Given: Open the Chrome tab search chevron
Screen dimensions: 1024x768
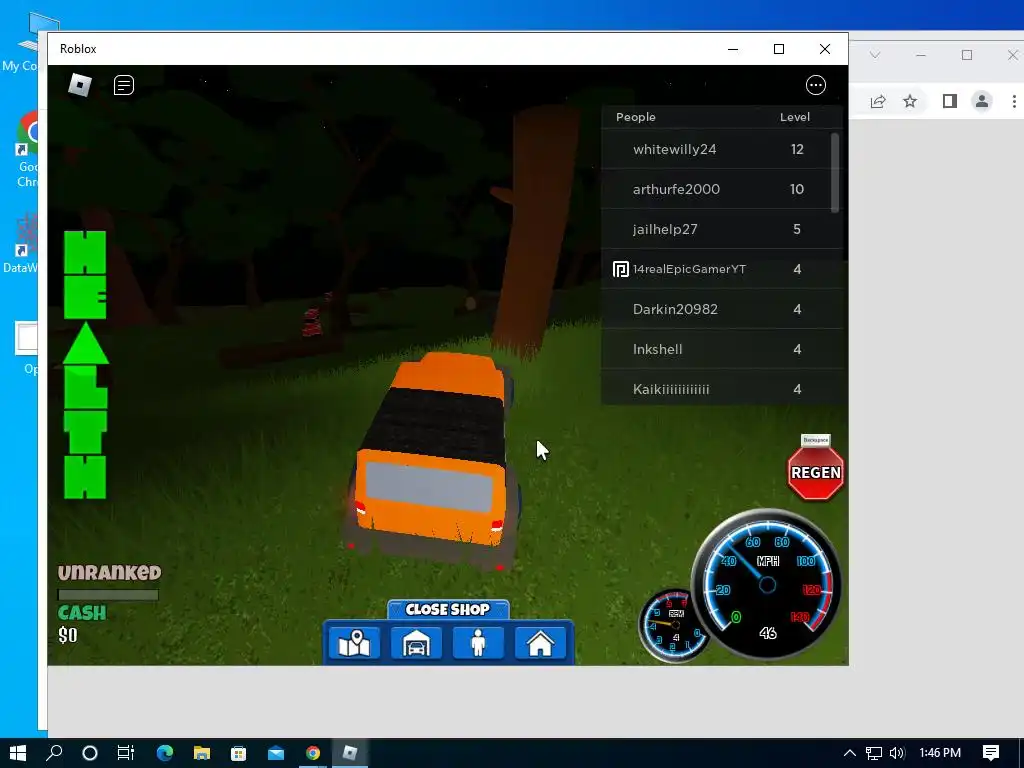Looking at the screenshot, I should coord(875,55).
